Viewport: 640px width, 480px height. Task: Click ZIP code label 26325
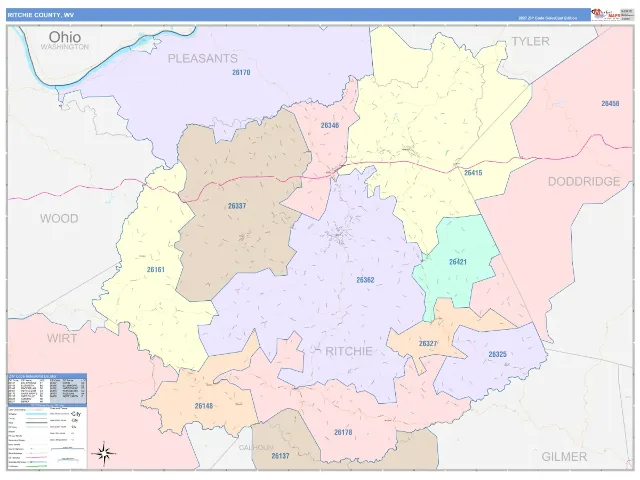[x=498, y=354]
